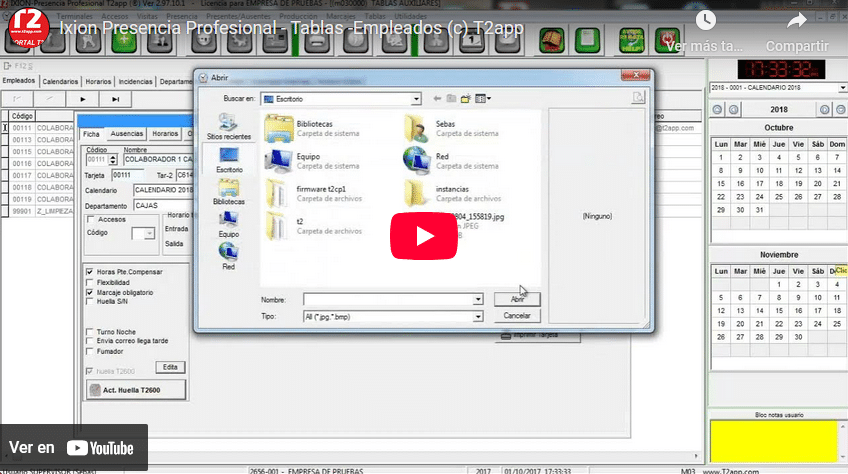This screenshot has width=848, height=474.
Task: Select Sitios recientes in the places bar
Action: click(228, 127)
